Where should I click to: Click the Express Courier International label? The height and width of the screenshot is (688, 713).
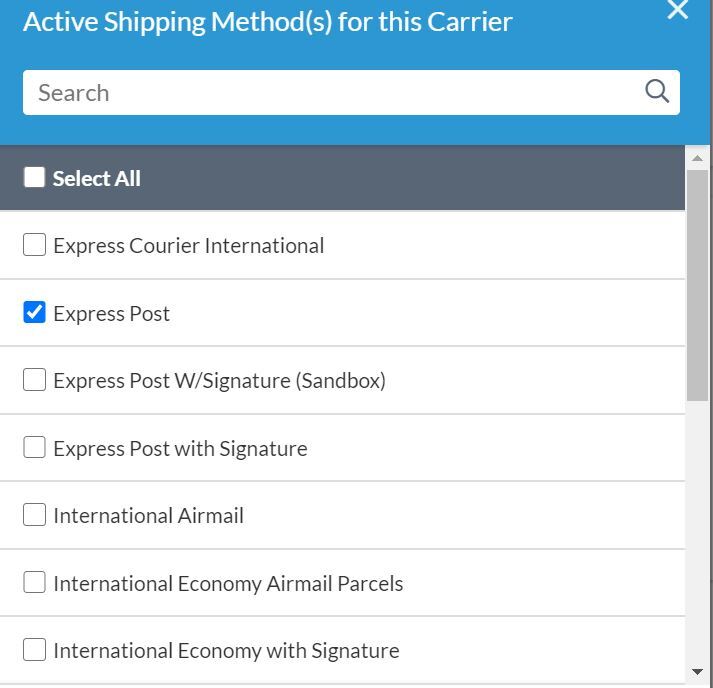188,246
